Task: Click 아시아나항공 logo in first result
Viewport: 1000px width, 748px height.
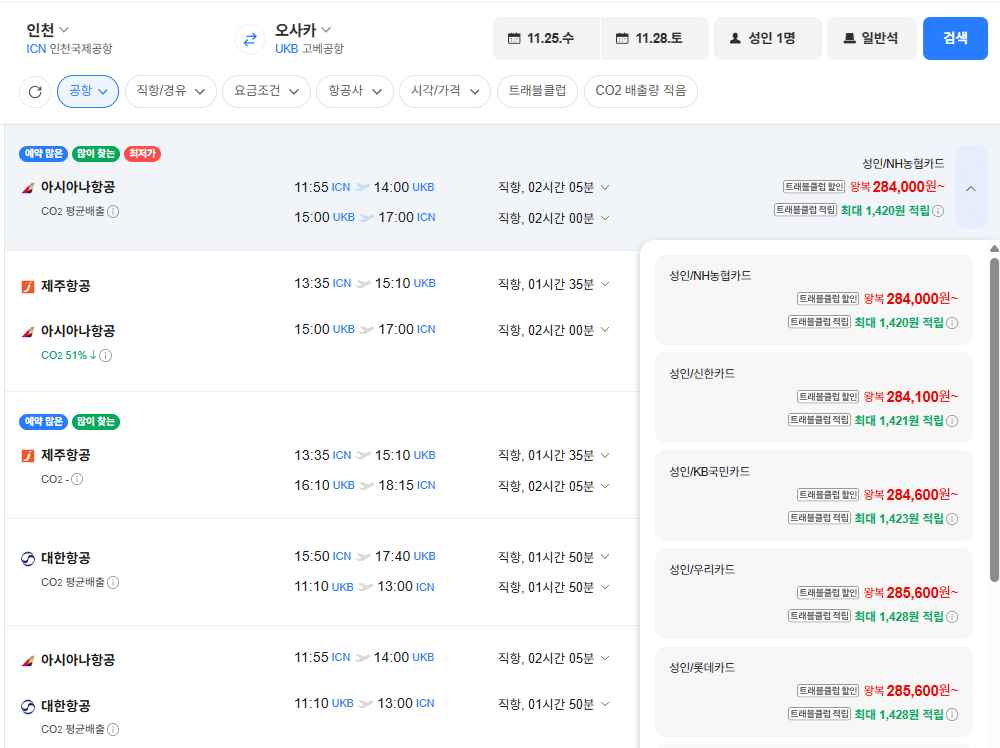Action: (x=27, y=187)
